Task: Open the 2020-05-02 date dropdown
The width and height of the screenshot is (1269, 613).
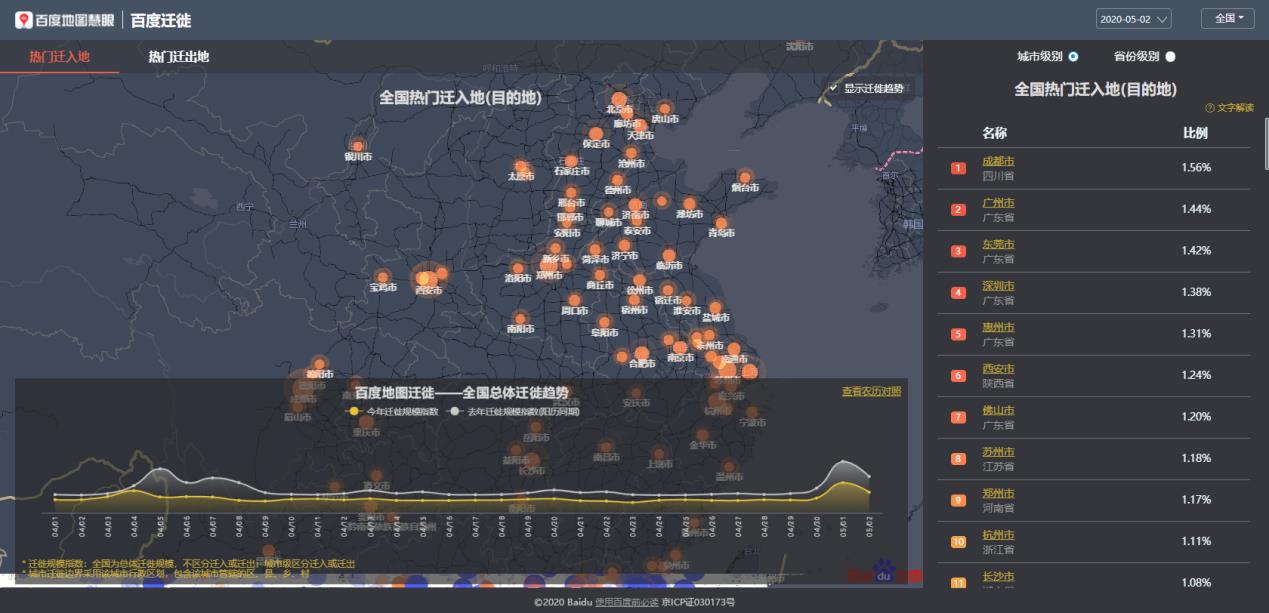Action: pyautogui.click(x=1134, y=19)
